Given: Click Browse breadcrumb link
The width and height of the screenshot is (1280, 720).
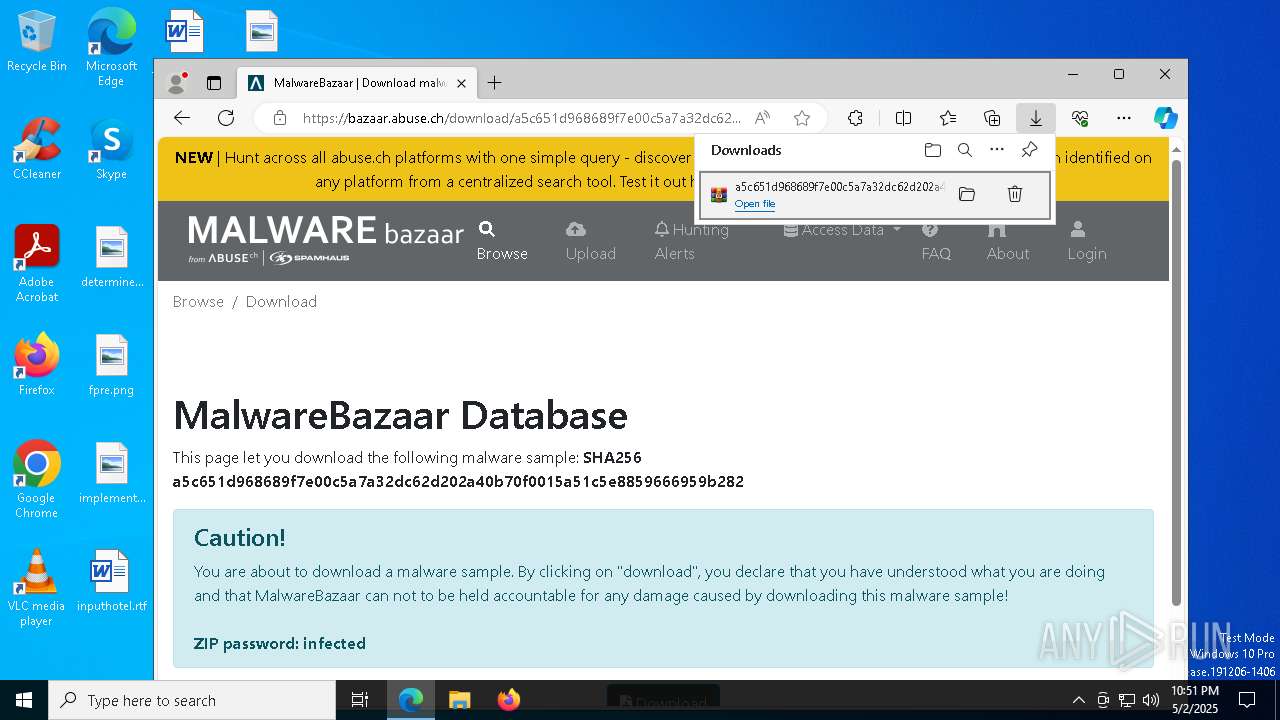Looking at the screenshot, I should [198, 302].
